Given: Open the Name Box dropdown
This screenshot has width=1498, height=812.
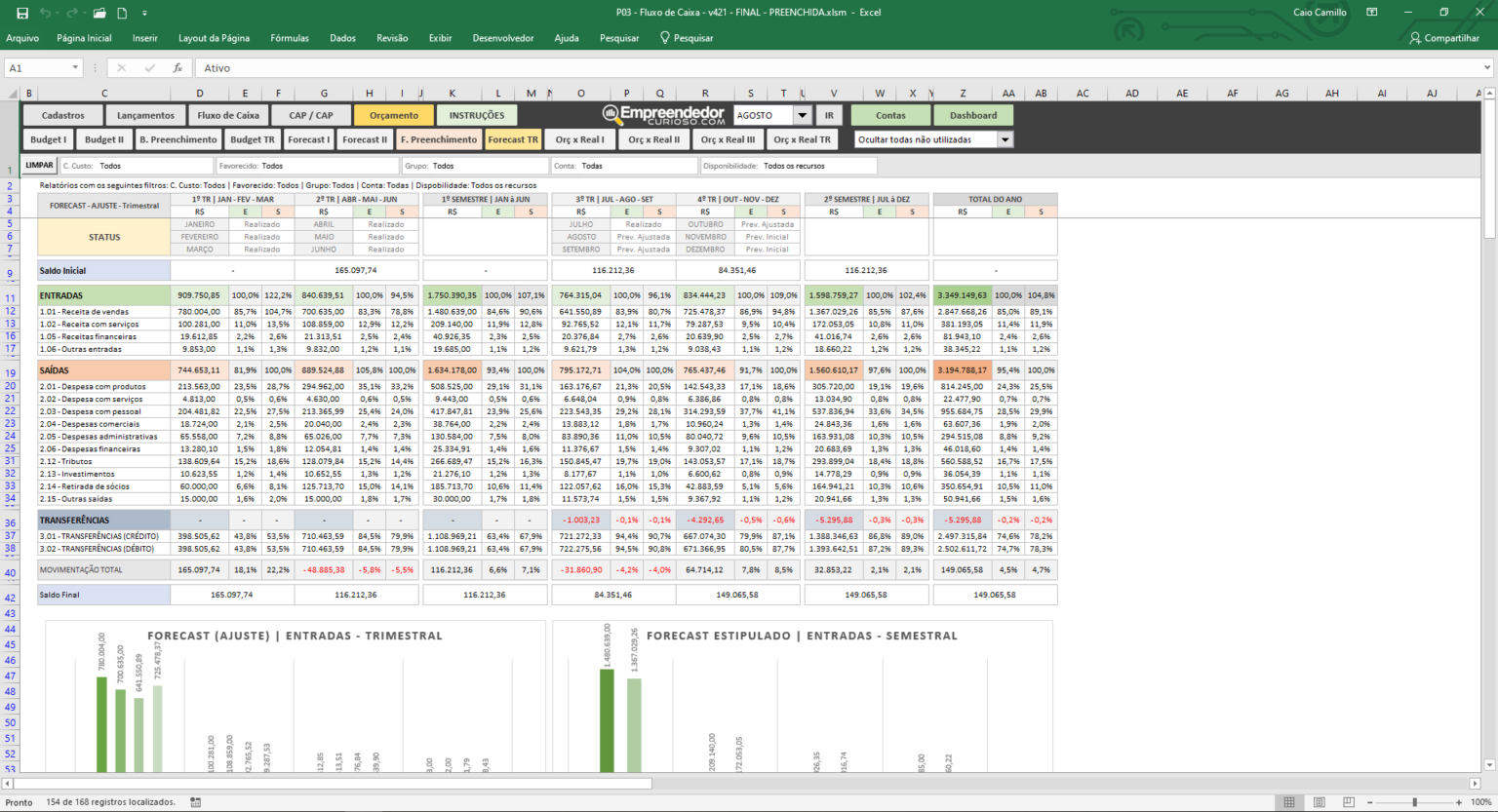Looking at the screenshot, I should tap(75, 68).
